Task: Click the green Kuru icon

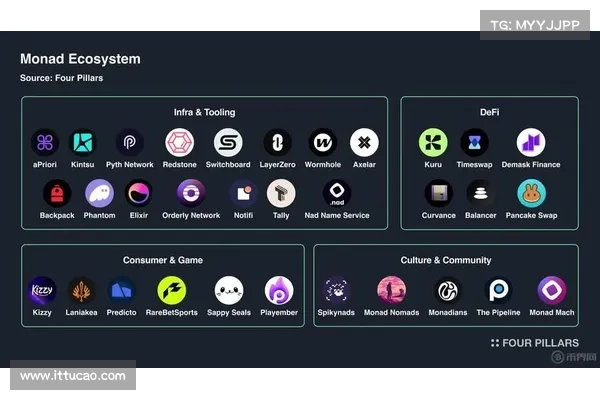Action: (x=433, y=143)
